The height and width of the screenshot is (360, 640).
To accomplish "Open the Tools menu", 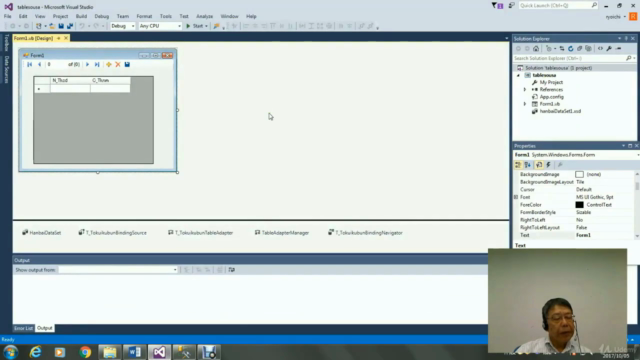I will (x=166, y=16).
